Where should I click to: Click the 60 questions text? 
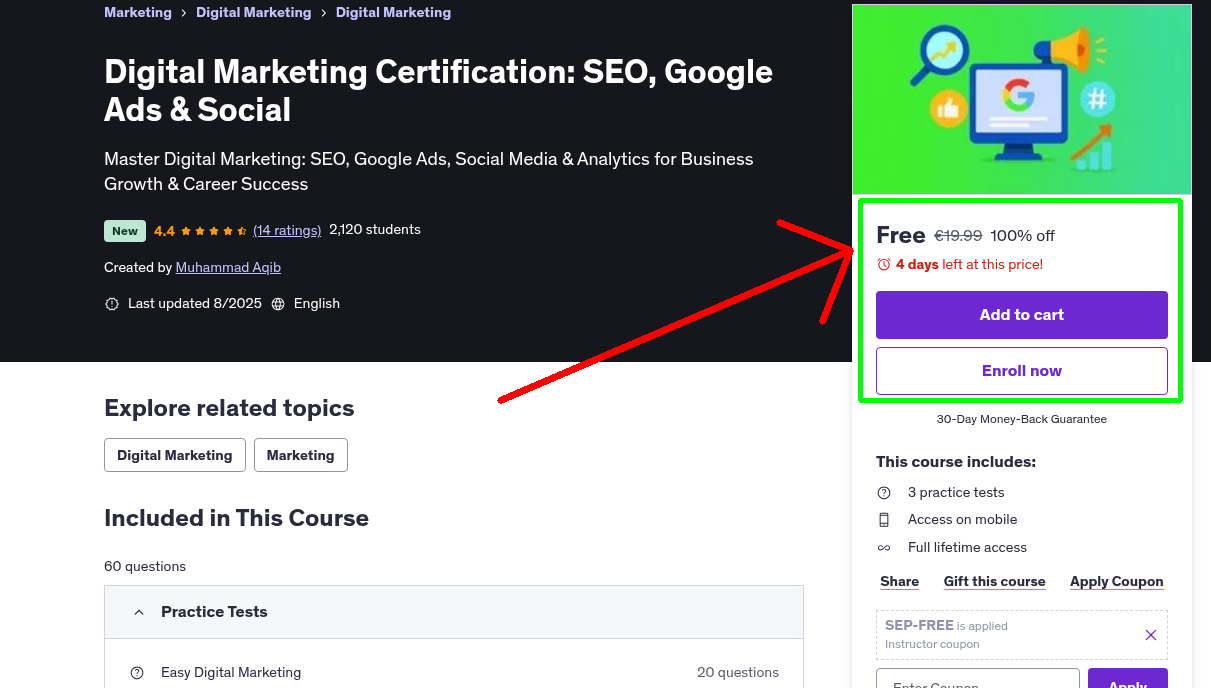pos(145,567)
